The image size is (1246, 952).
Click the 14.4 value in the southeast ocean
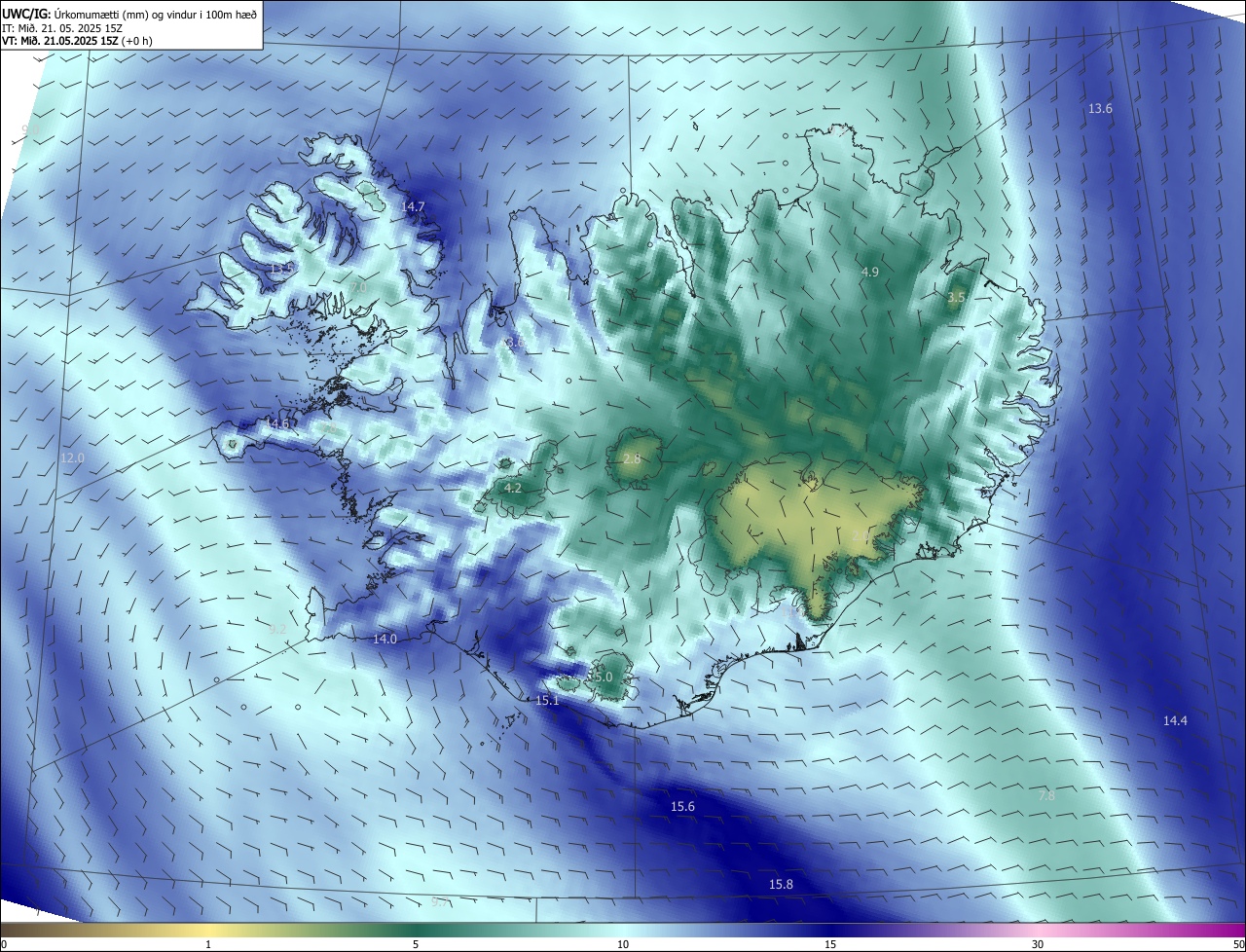[x=1175, y=720]
